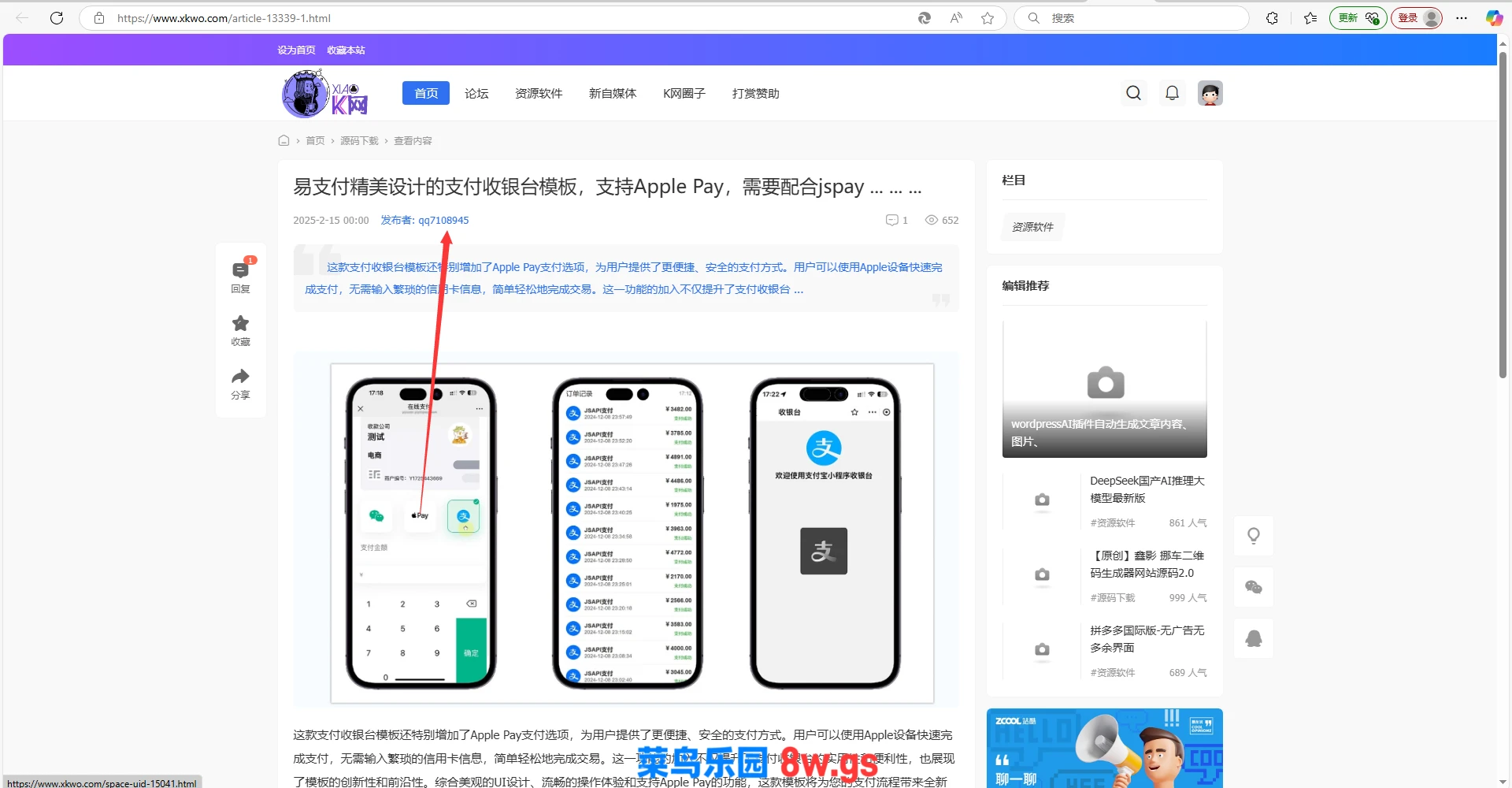This screenshot has width=1512, height=788.
Task: Click the publish date 2025-2-15 00:00
Action: tap(331, 220)
